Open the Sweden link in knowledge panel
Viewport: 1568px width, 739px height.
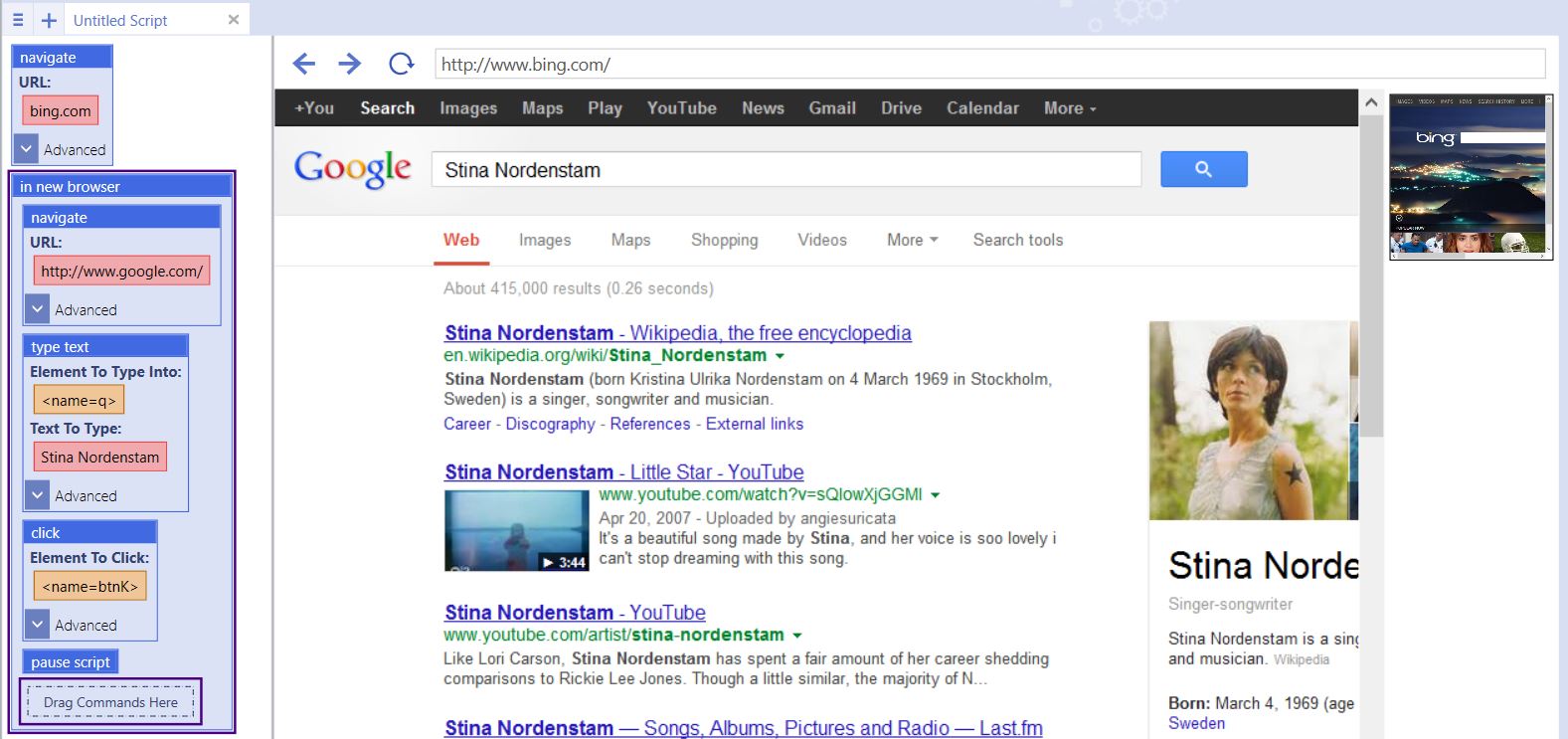[x=1196, y=723]
